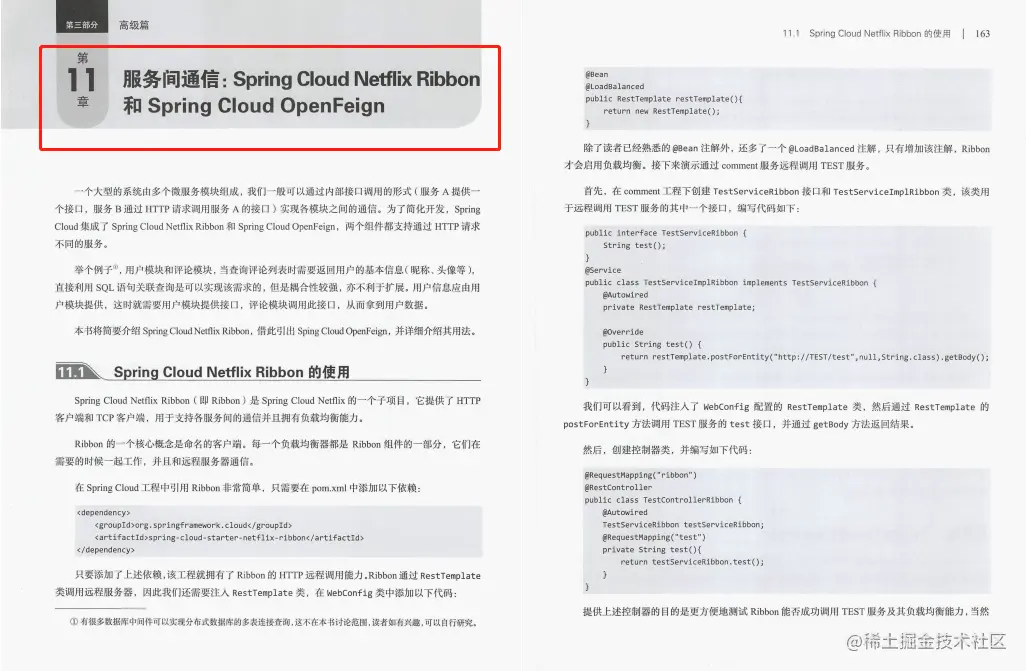Click the "@LoadBalanced" code line in the snippet
Viewport: 1026px width, 671px height.
(614, 86)
